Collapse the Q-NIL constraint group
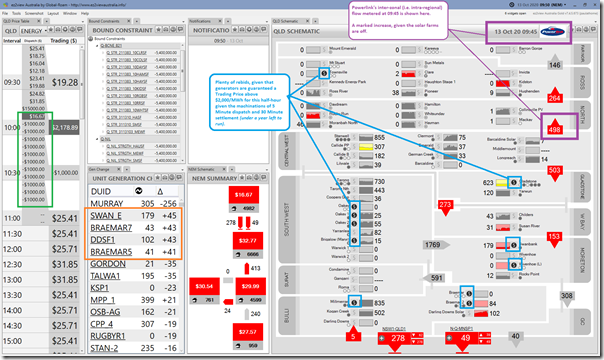This screenshot has width=604, height=360. pos(97,139)
